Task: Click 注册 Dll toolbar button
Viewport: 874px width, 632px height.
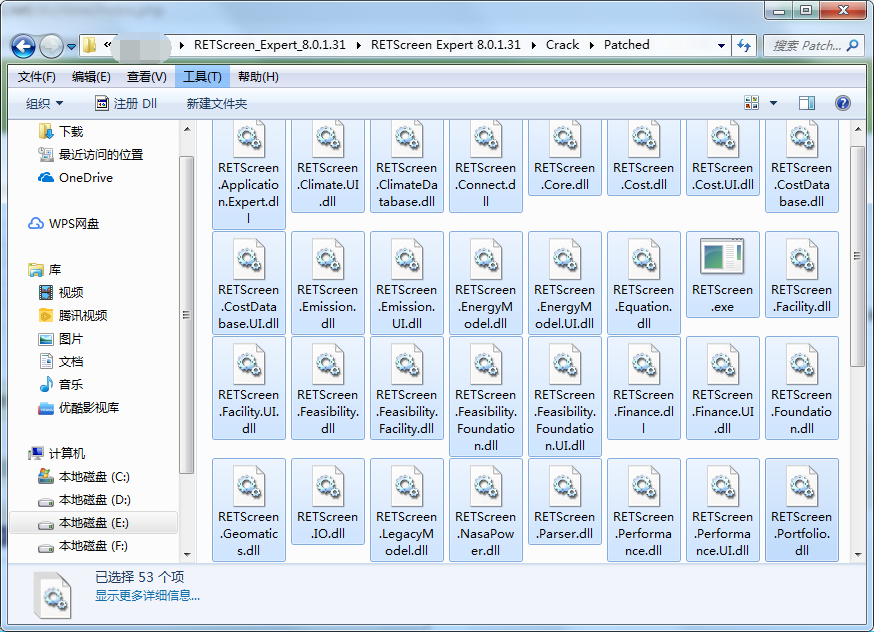Action: (126, 104)
